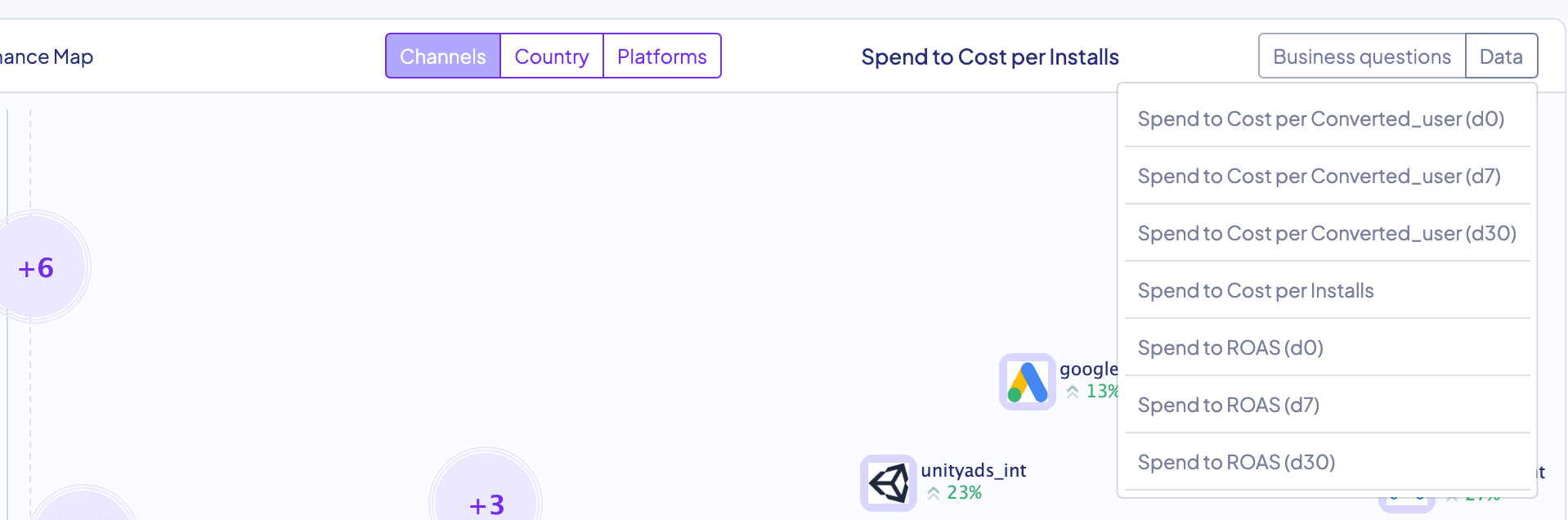Click the Google Ads channel icon
The height and width of the screenshot is (520, 1568).
point(1027,382)
